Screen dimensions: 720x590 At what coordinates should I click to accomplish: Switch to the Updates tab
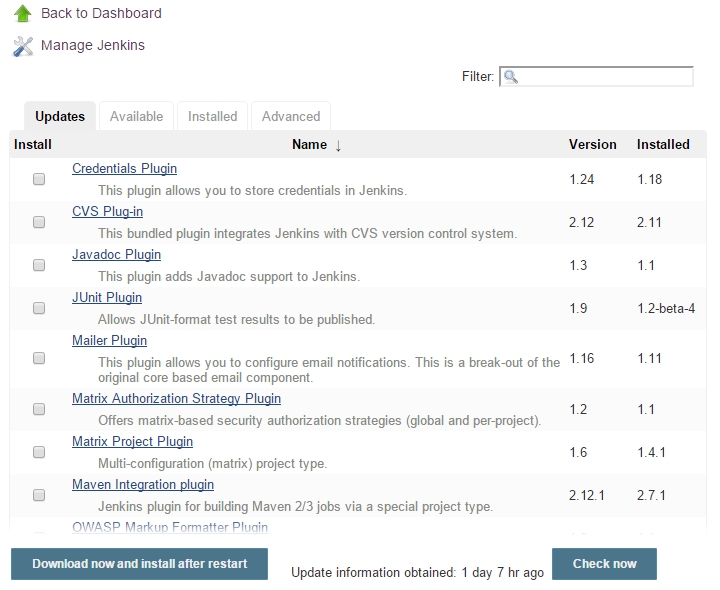pos(60,117)
